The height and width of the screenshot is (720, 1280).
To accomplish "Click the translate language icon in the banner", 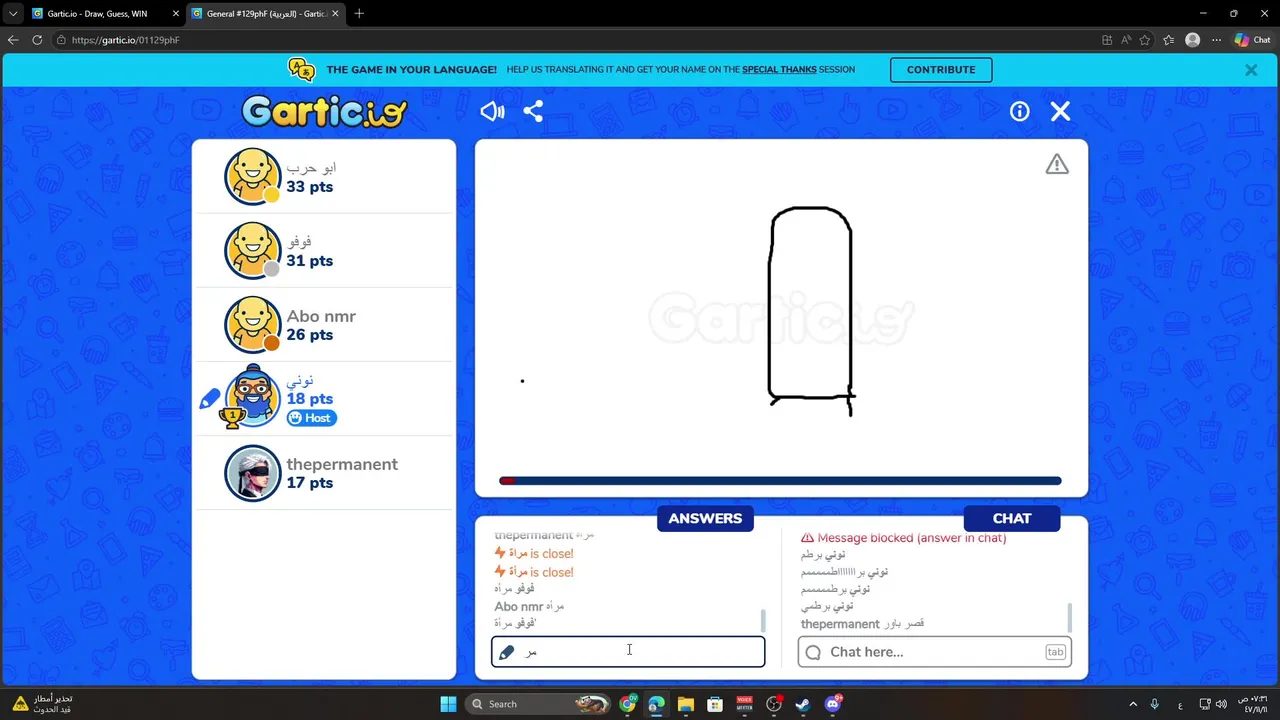I will click(301, 69).
